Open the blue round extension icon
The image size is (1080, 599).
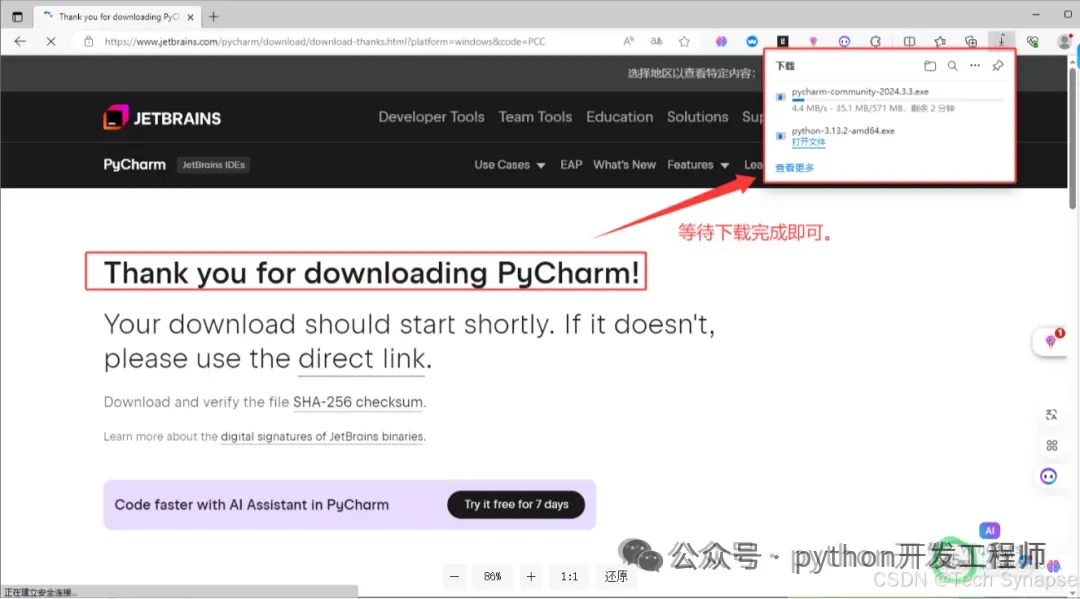click(752, 41)
